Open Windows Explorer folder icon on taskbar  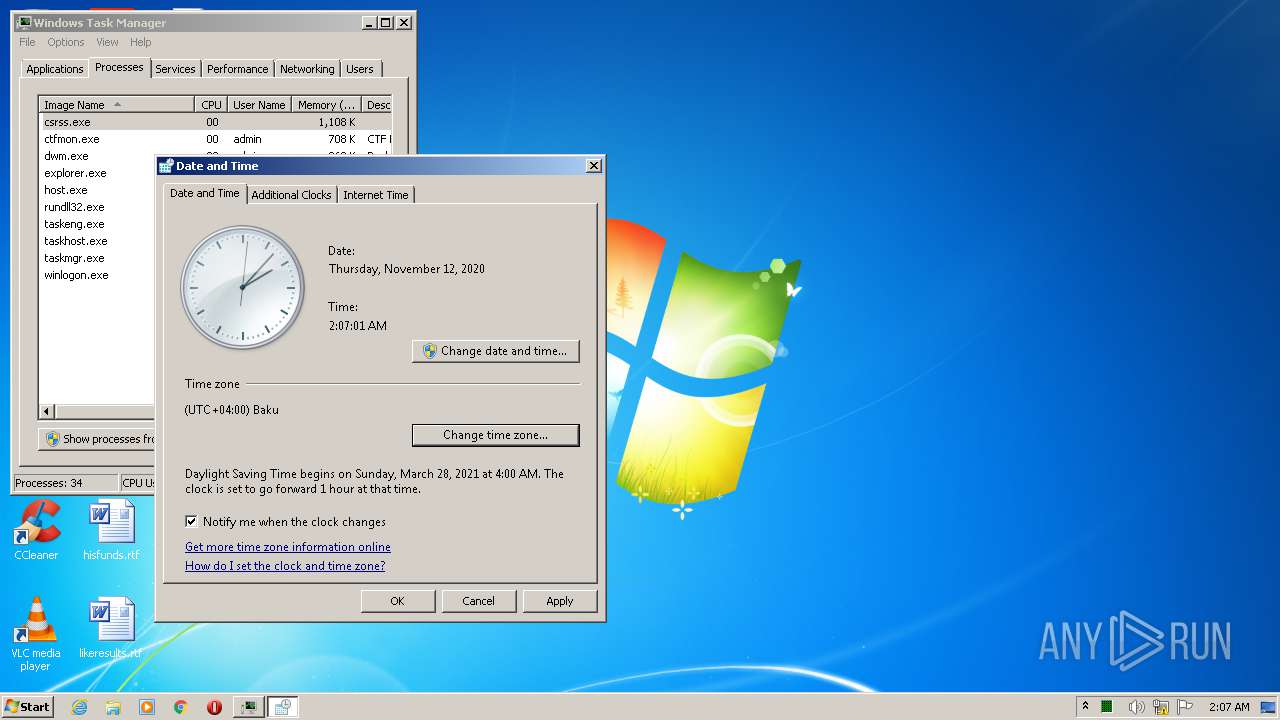pyautogui.click(x=113, y=707)
